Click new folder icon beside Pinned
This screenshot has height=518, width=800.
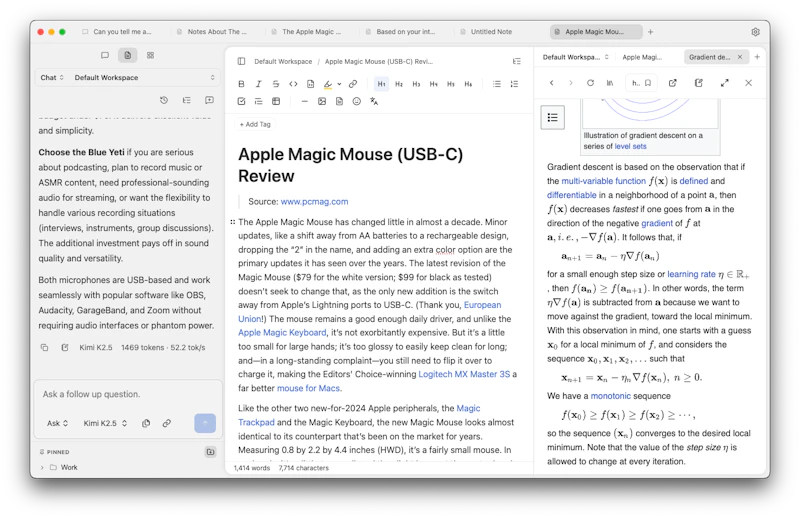pyautogui.click(x=210, y=452)
